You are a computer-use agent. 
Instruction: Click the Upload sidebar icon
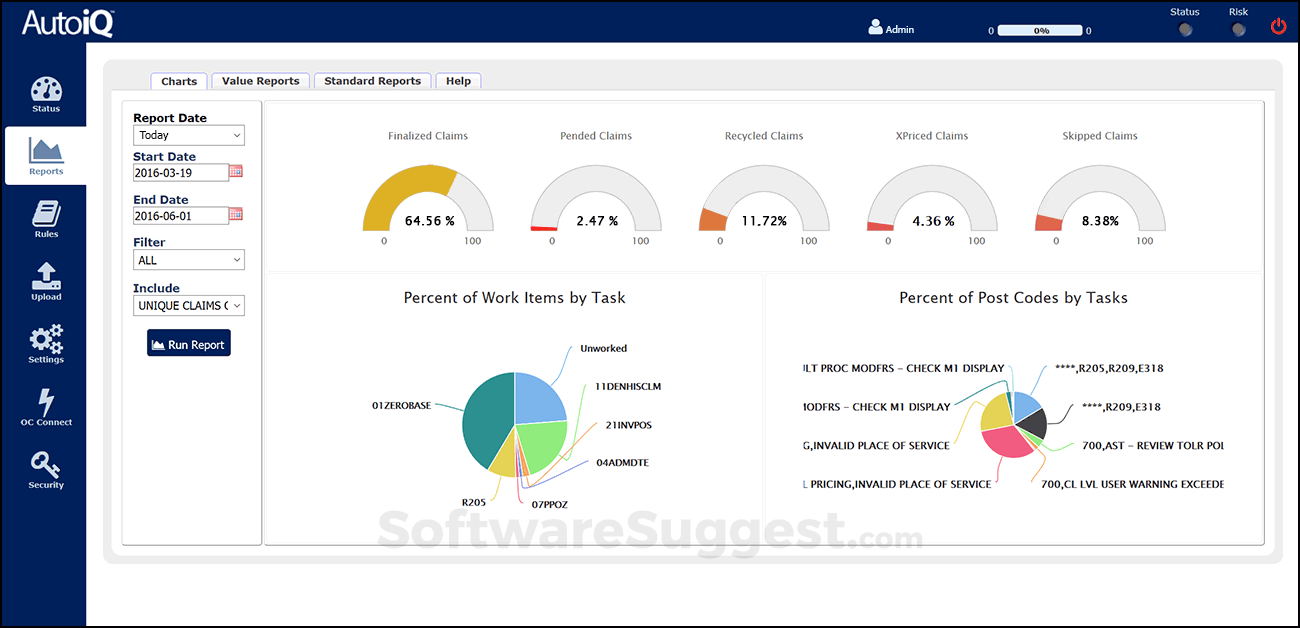click(x=46, y=281)
